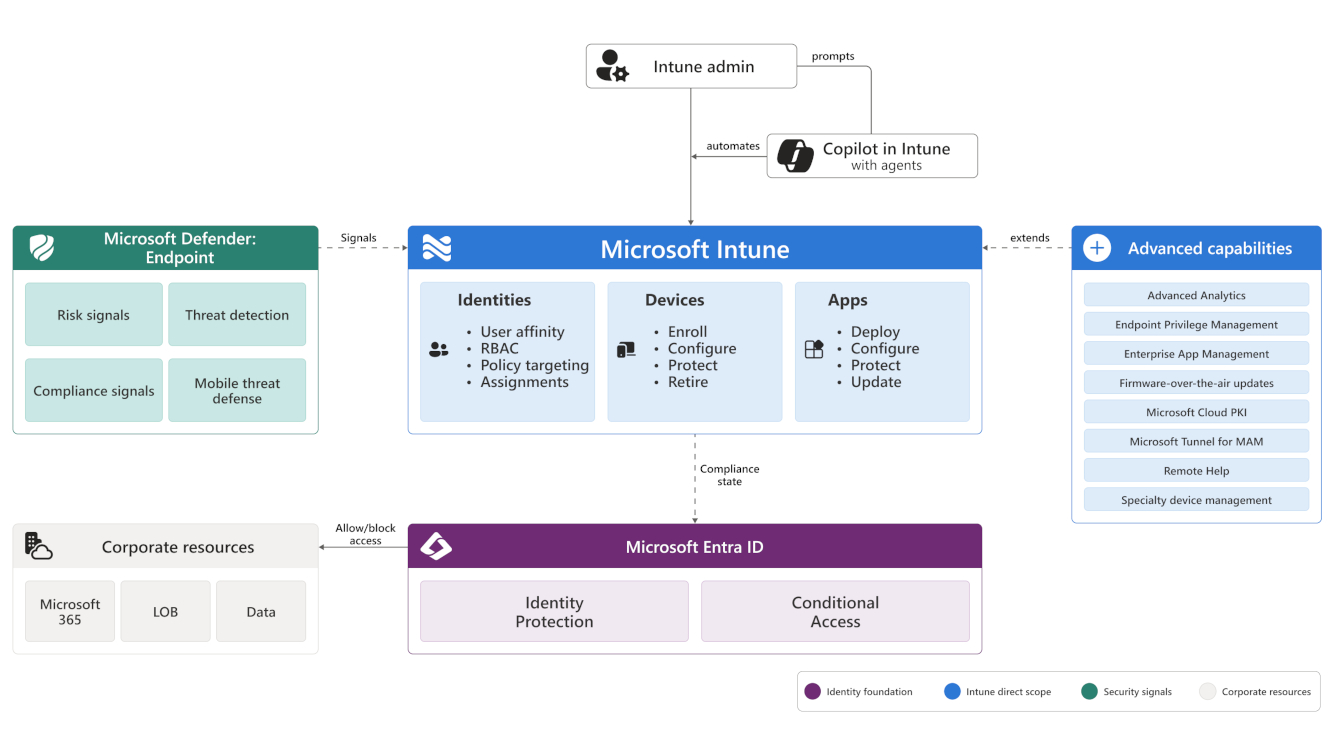Click the 'Signals' connector label
The height and width of the screenshot is (750, 1333).
tap(358, 238)
